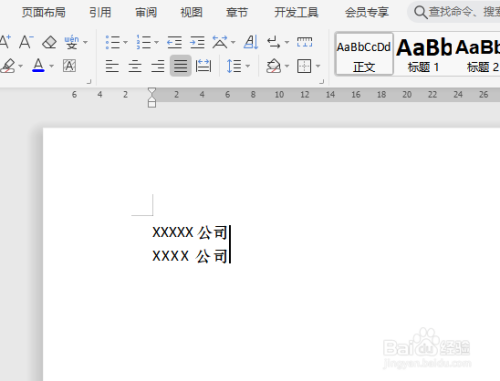
Task: Apply text highlight color
Action: (x=8, y=66)
